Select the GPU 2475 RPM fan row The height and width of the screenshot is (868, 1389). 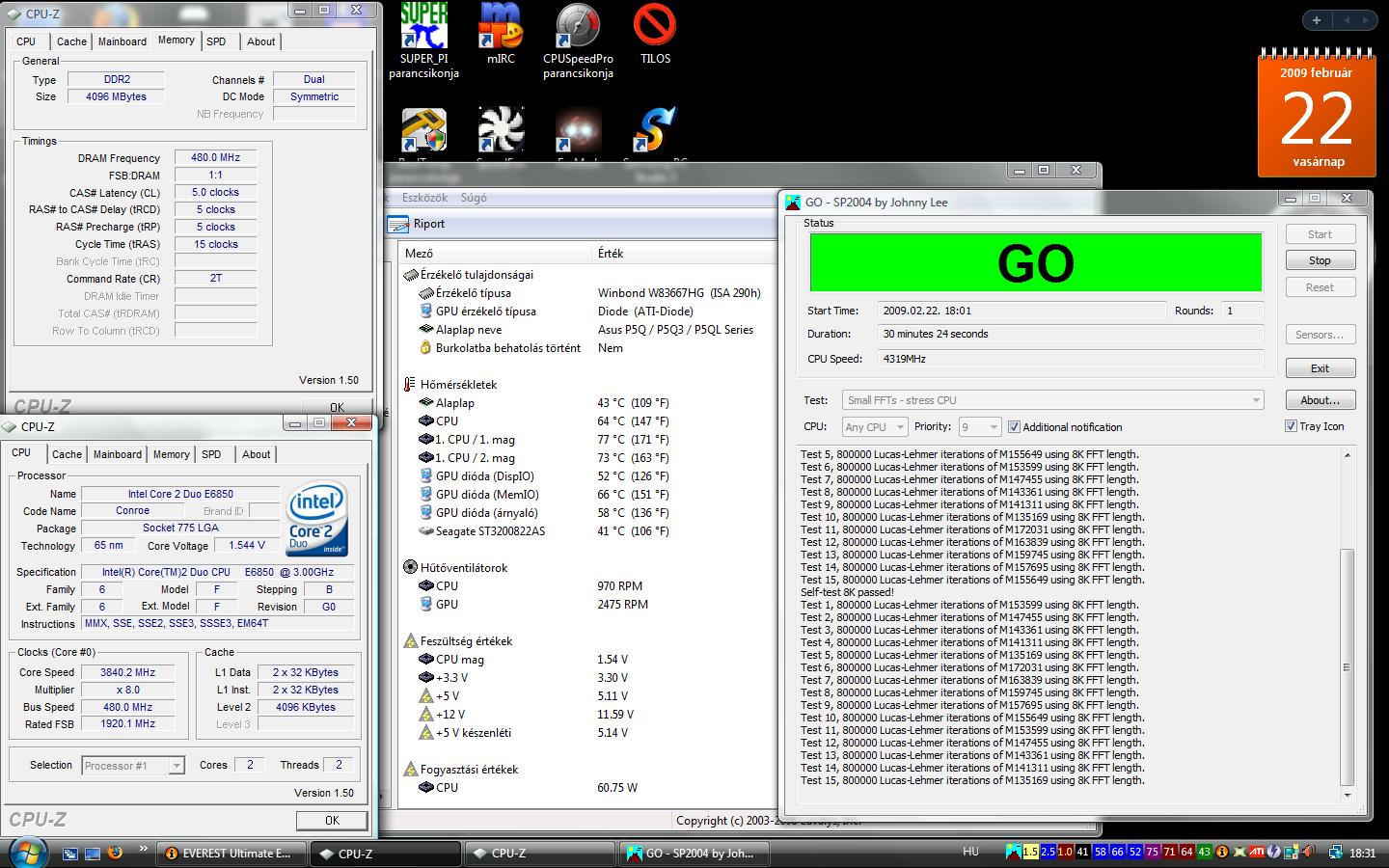tap(586, 604)
